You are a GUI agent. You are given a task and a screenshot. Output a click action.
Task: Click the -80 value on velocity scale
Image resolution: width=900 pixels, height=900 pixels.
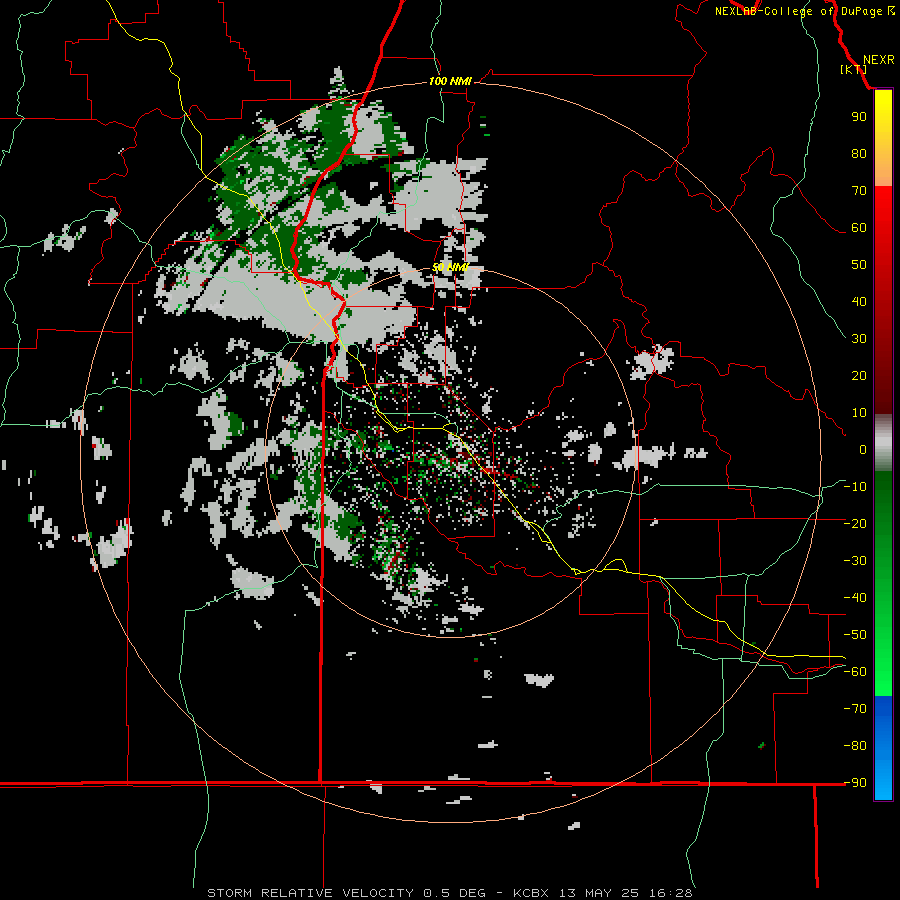pyautogui.click(x=855, y=746)
